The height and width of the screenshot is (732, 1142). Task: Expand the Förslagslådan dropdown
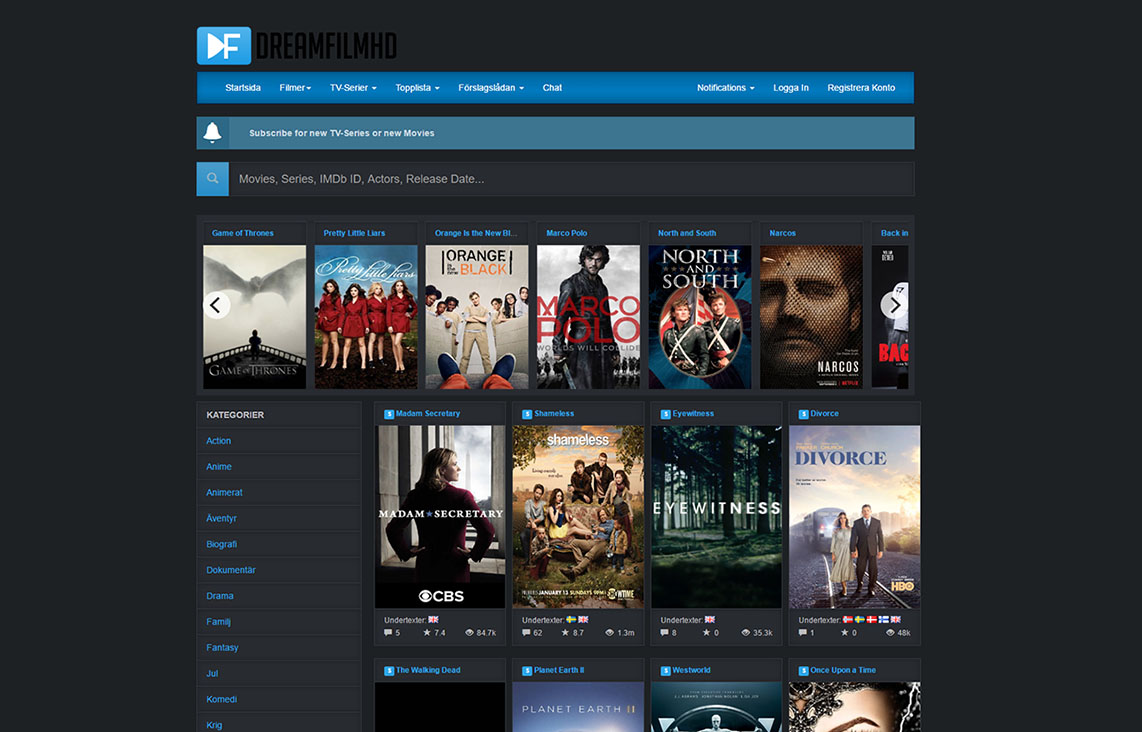pyautogui.click(x=491, y=87)
